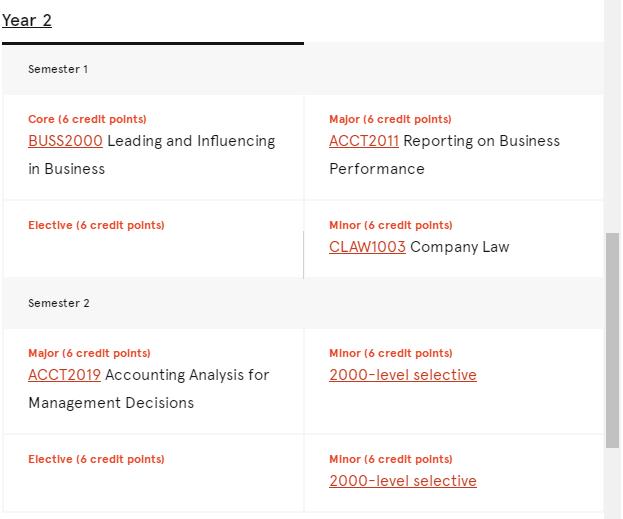Open second 2000-level selective link at bottom
The height and width of the screenshot is (519, 623).
pyautogui.click(x=402, y=481)
